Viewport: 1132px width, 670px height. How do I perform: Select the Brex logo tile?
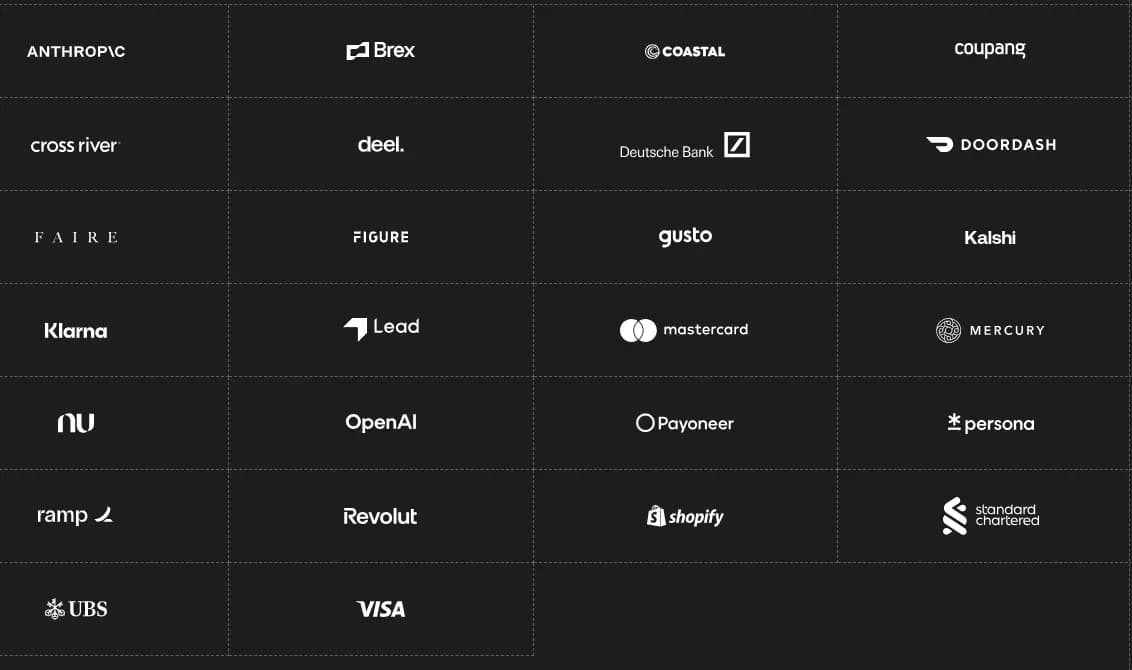click(x=380, y=51)
